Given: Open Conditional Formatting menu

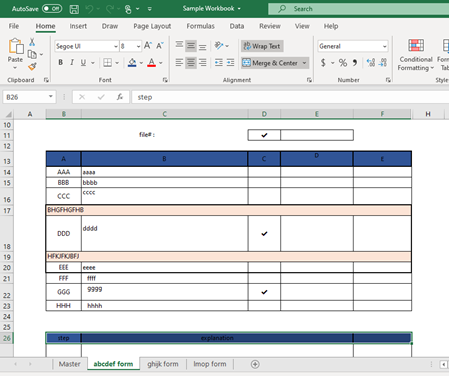Looking at the screenshot, I should pyautogui.click(x=416, y=55).
